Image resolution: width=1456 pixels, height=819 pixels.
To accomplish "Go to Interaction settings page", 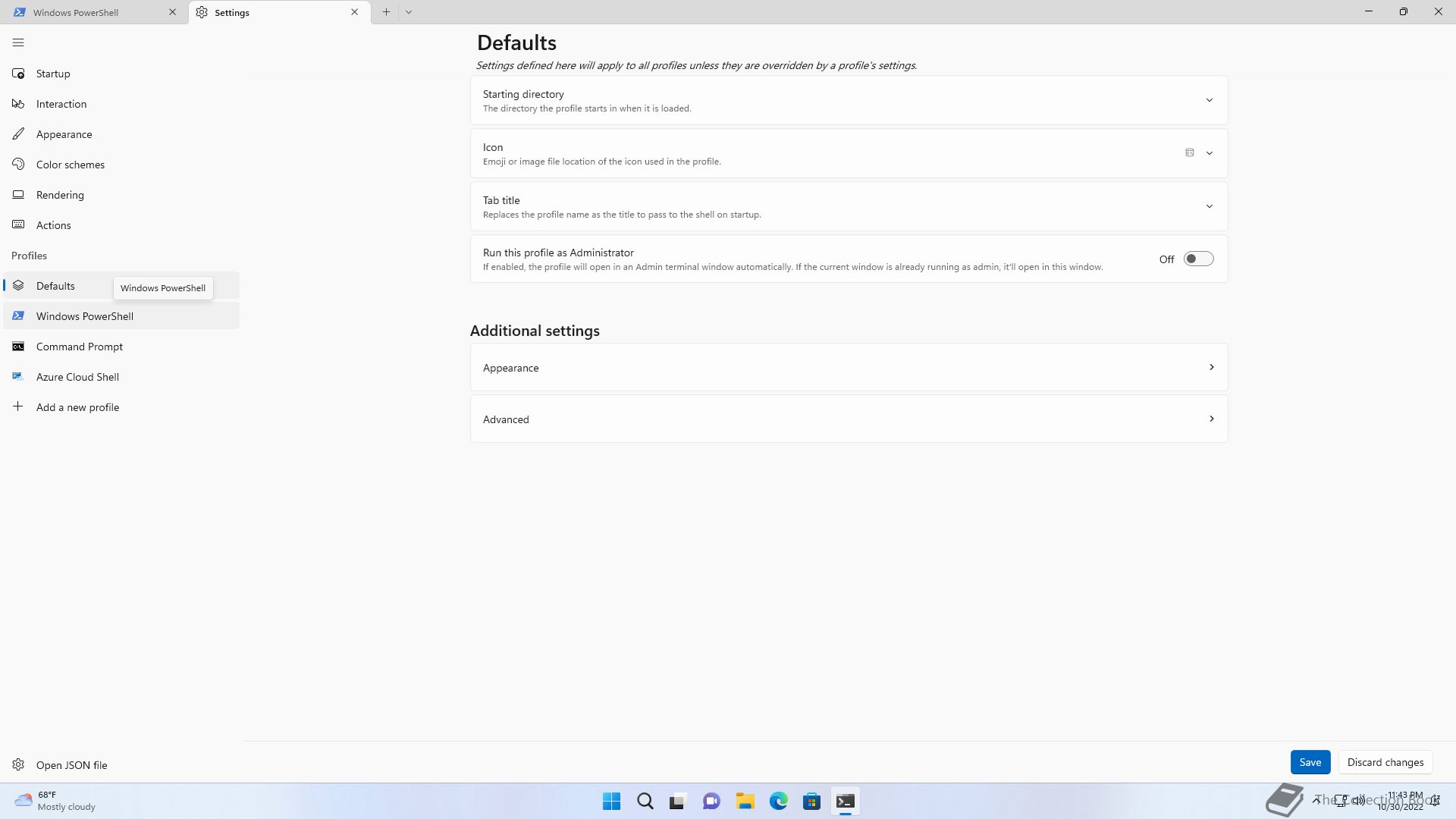I will (121, 104).
